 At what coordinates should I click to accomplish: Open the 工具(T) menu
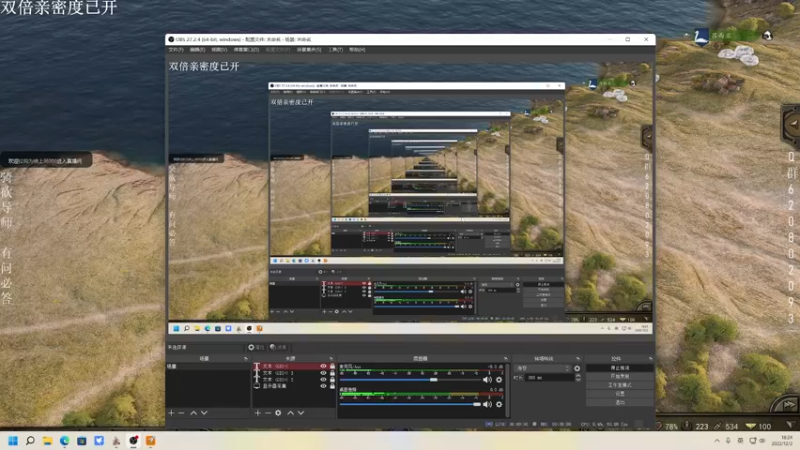pyautogui.click(x=336, y=50)
